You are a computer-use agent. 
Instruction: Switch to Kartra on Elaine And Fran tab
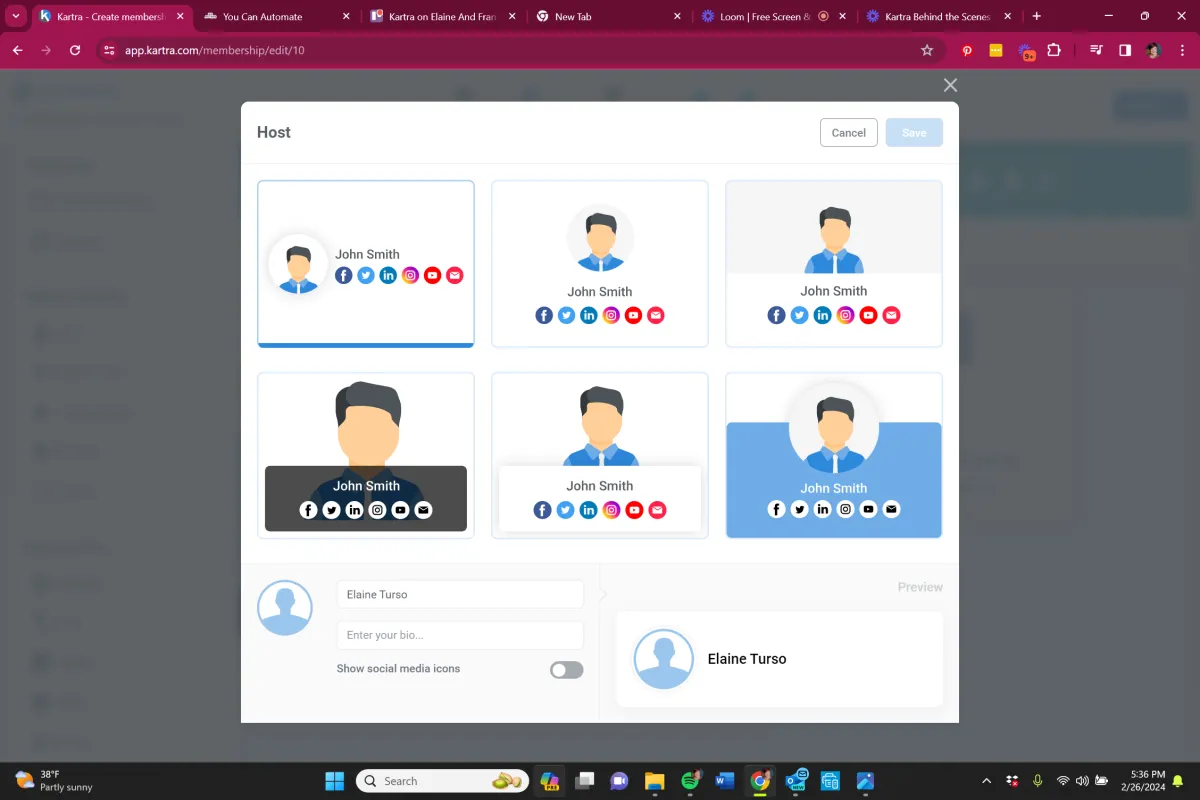pos(440,16)
